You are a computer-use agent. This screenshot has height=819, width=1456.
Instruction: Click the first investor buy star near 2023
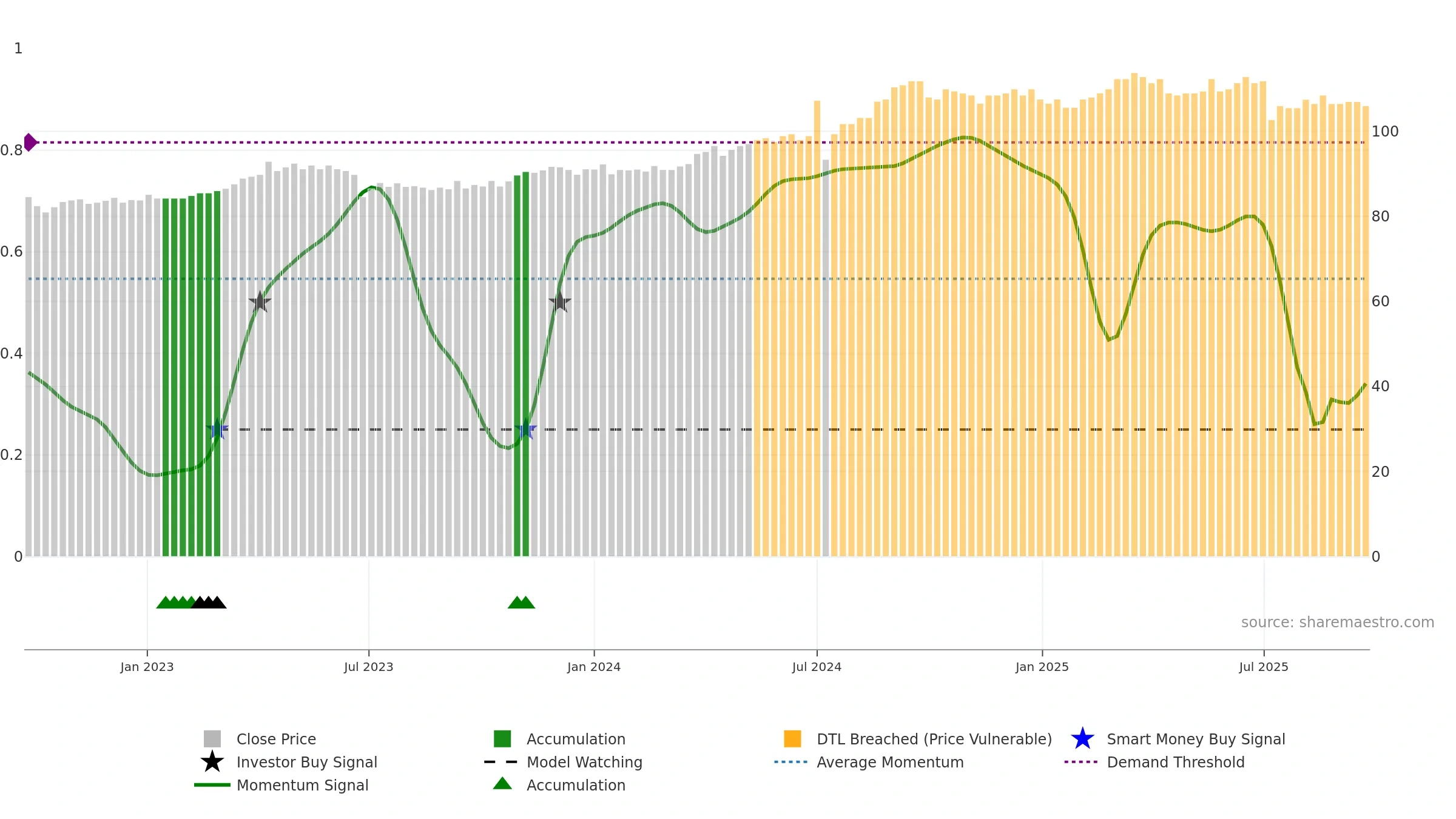(x=260, y=302)
